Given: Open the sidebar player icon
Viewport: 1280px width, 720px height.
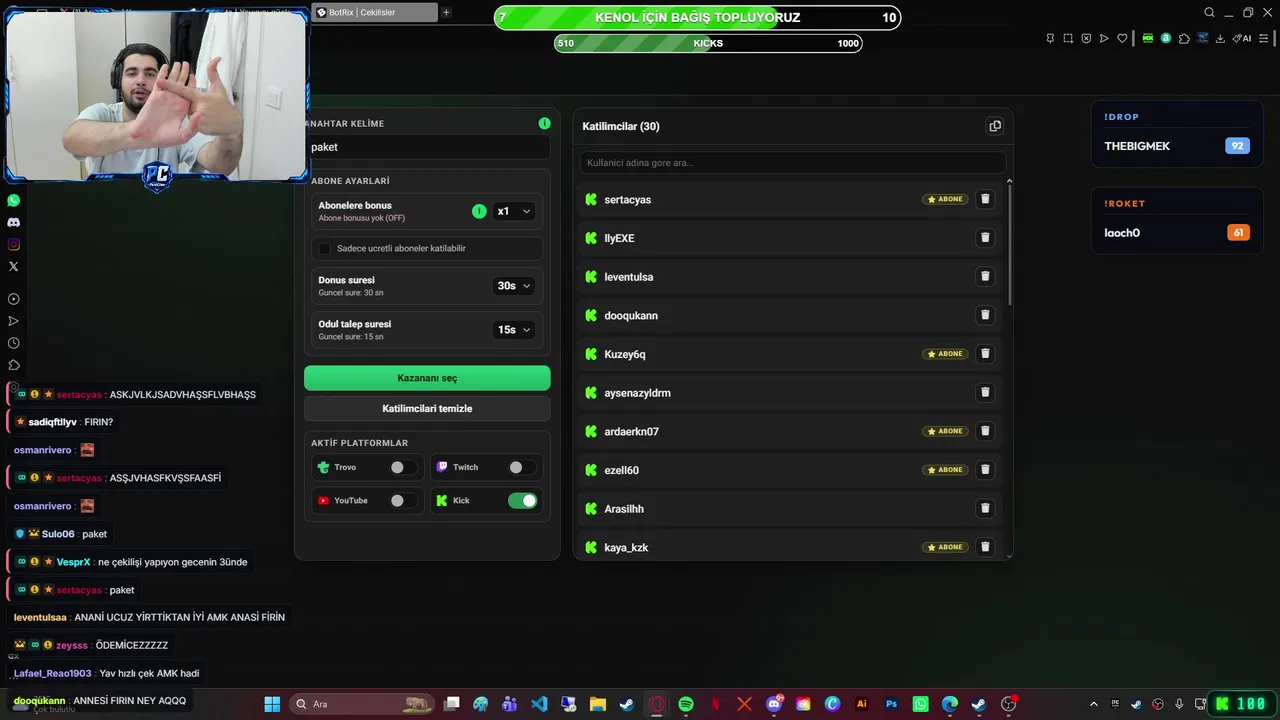Looking at the screenshot, I should click(13, 299).
